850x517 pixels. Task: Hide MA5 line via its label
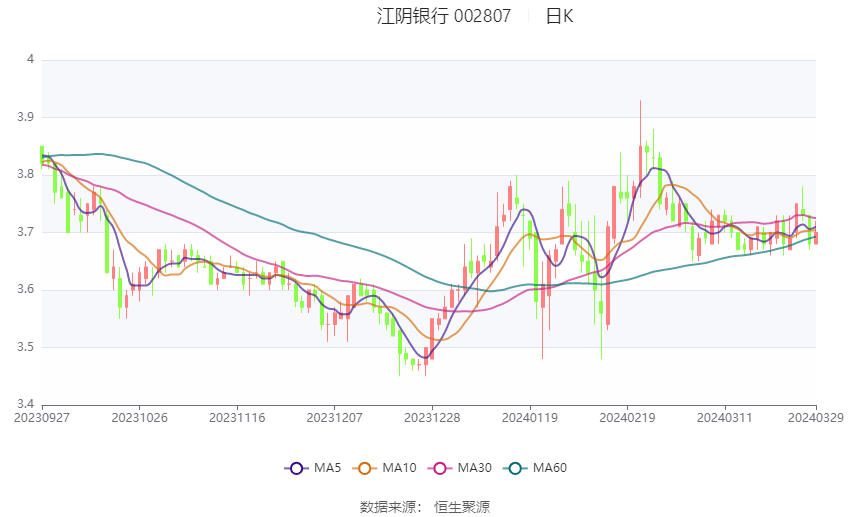pos(327,468)
